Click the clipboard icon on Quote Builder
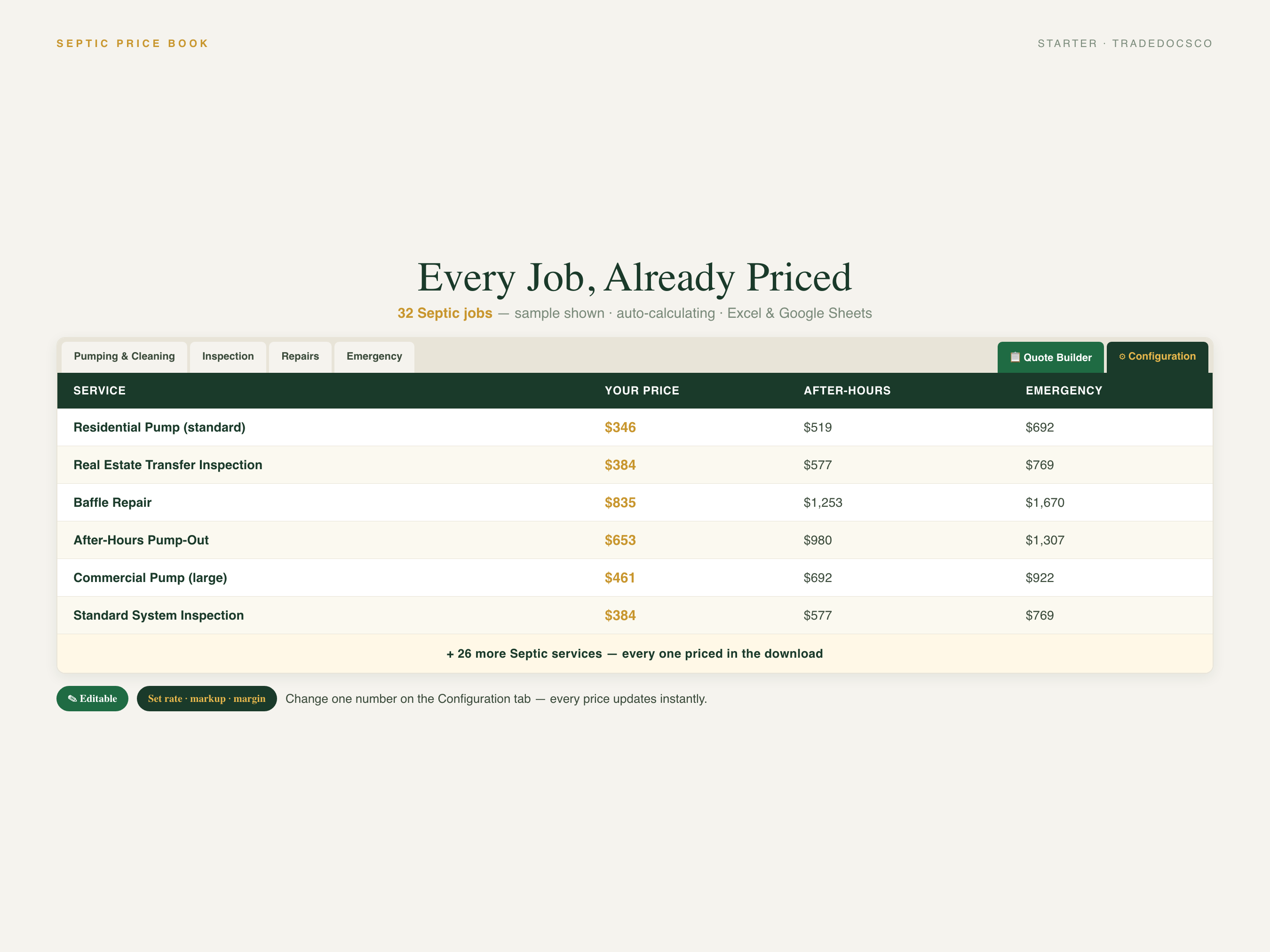Viewport: 1270px width, 952px height. [x=1015, y=357]
